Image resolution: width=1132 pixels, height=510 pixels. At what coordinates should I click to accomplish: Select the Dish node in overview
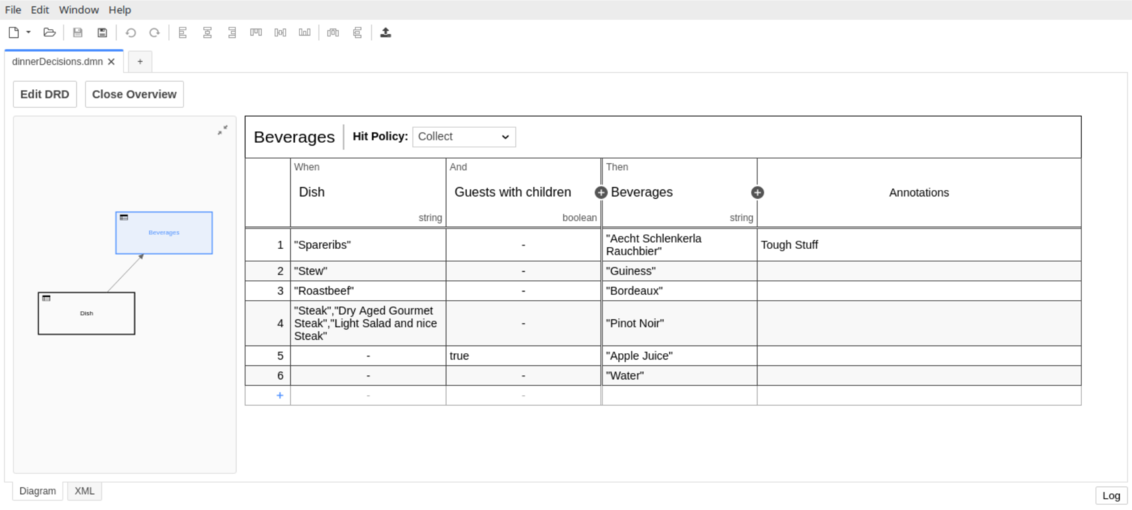[86, 313]
